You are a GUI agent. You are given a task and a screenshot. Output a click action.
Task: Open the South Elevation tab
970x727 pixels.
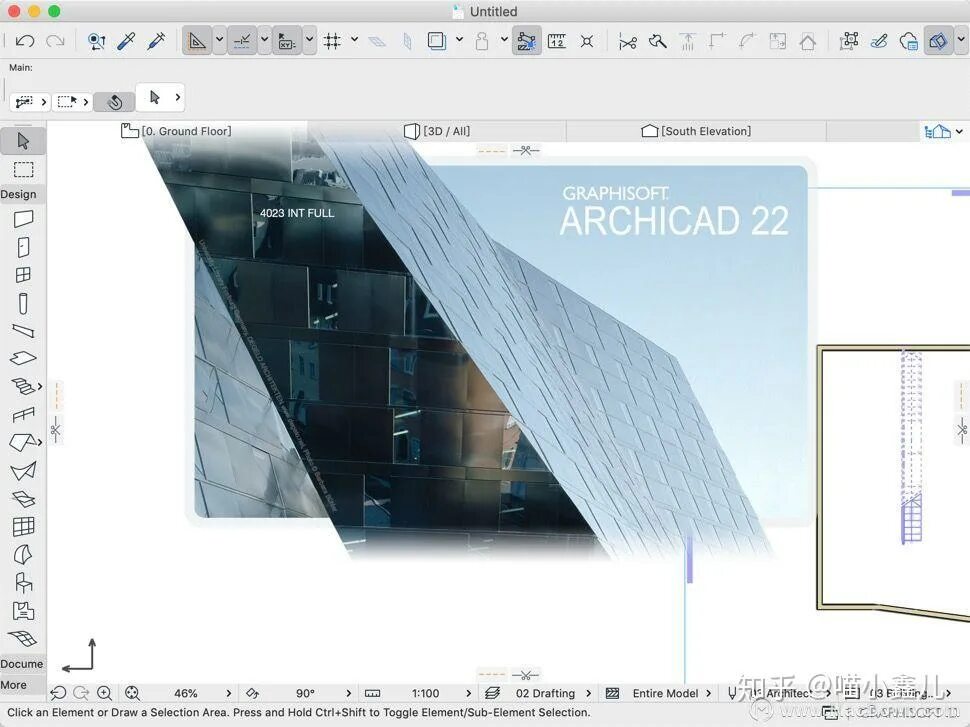pos(696,131)
